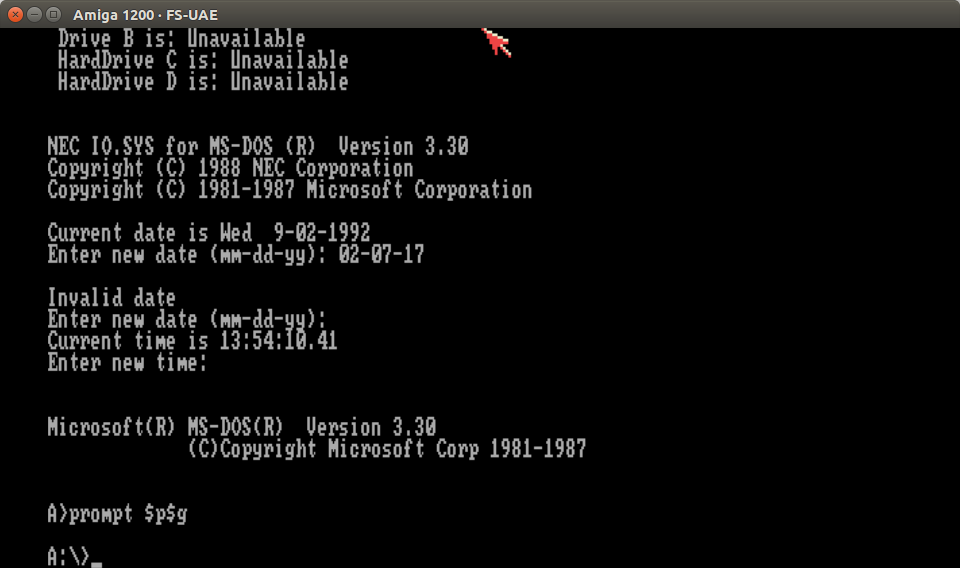The width and height of the screenshot is (960, 568).
Task: Click the 'HardDrive C is: Unavailable' line
Action: (203, 60)
